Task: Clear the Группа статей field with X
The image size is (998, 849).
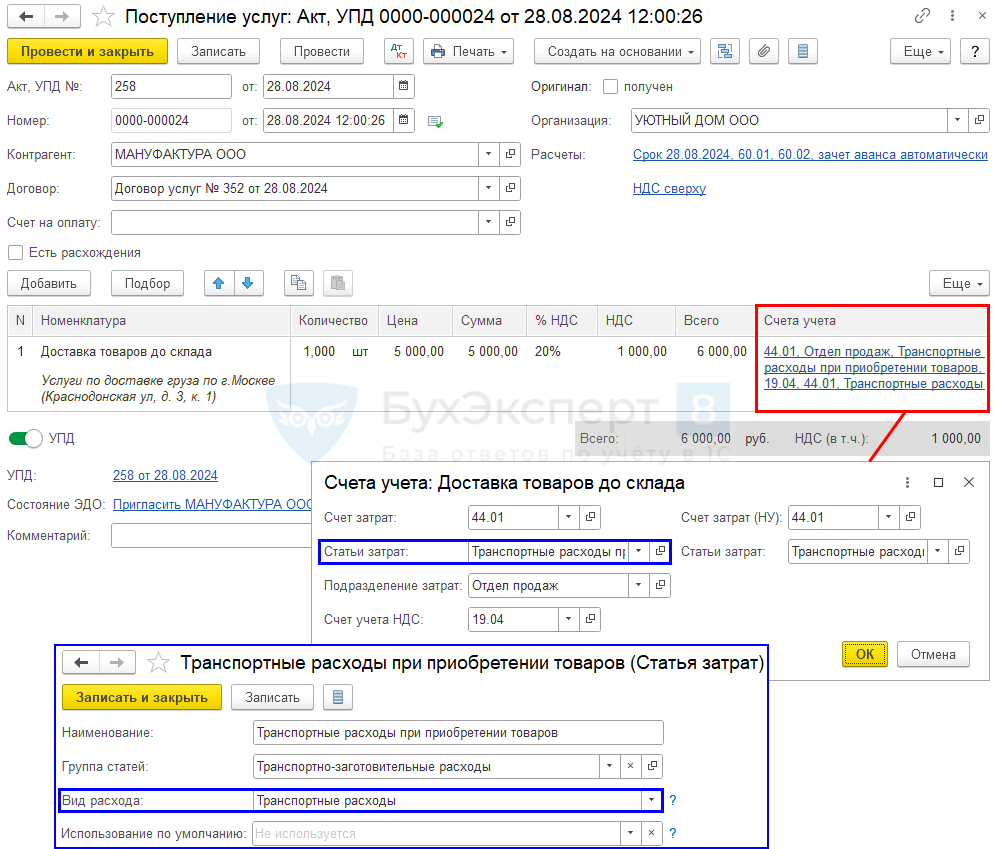Action: (x=630, y=766)
